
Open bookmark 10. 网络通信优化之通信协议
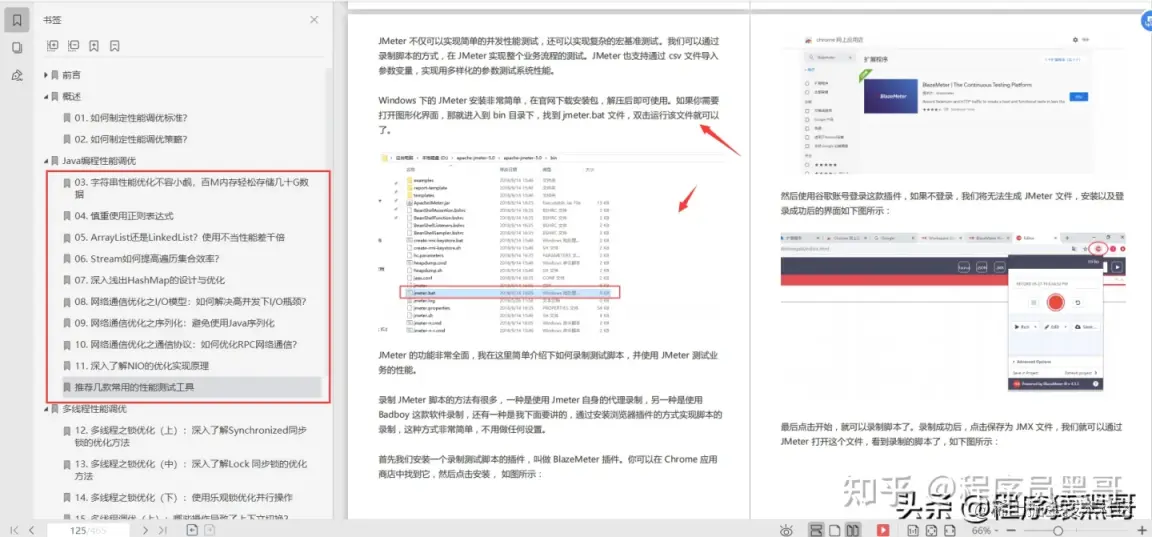click(186, 344)
